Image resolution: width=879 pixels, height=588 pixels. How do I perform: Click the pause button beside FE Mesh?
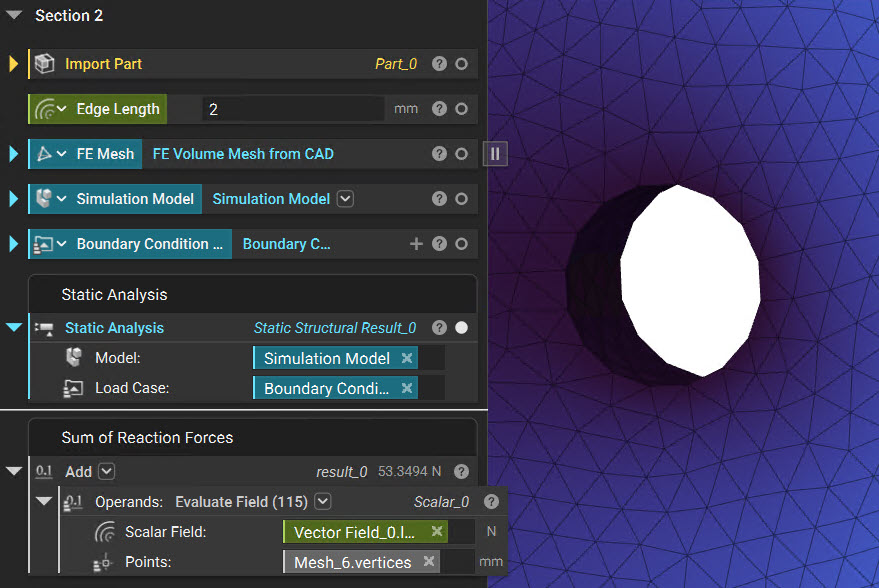[495, 154]
